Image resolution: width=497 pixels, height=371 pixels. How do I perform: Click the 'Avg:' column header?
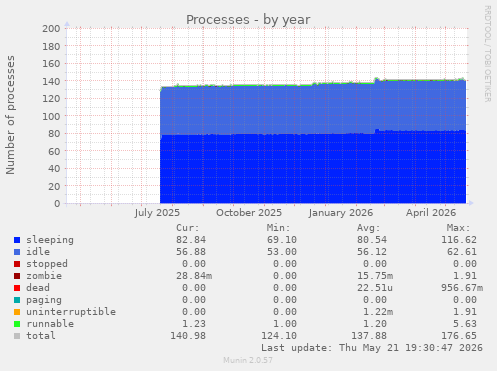pos(369,228)
